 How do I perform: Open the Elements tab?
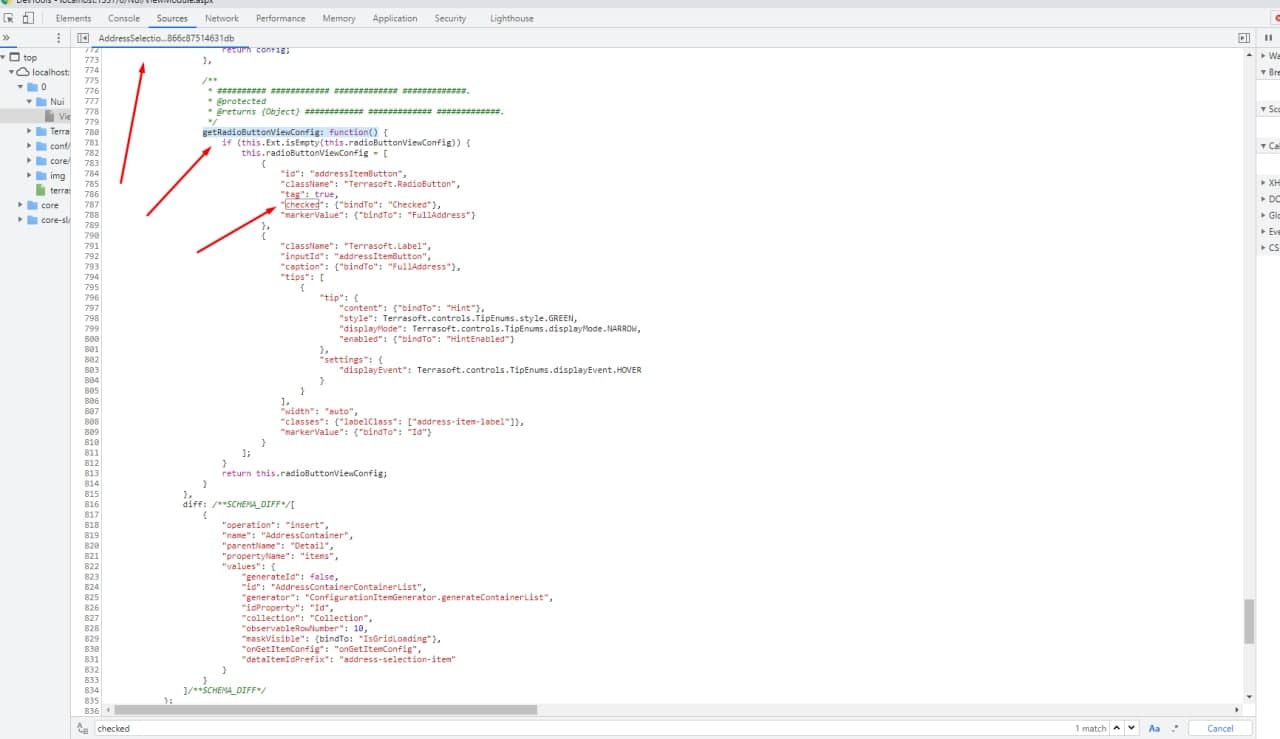tap(73, 18)
